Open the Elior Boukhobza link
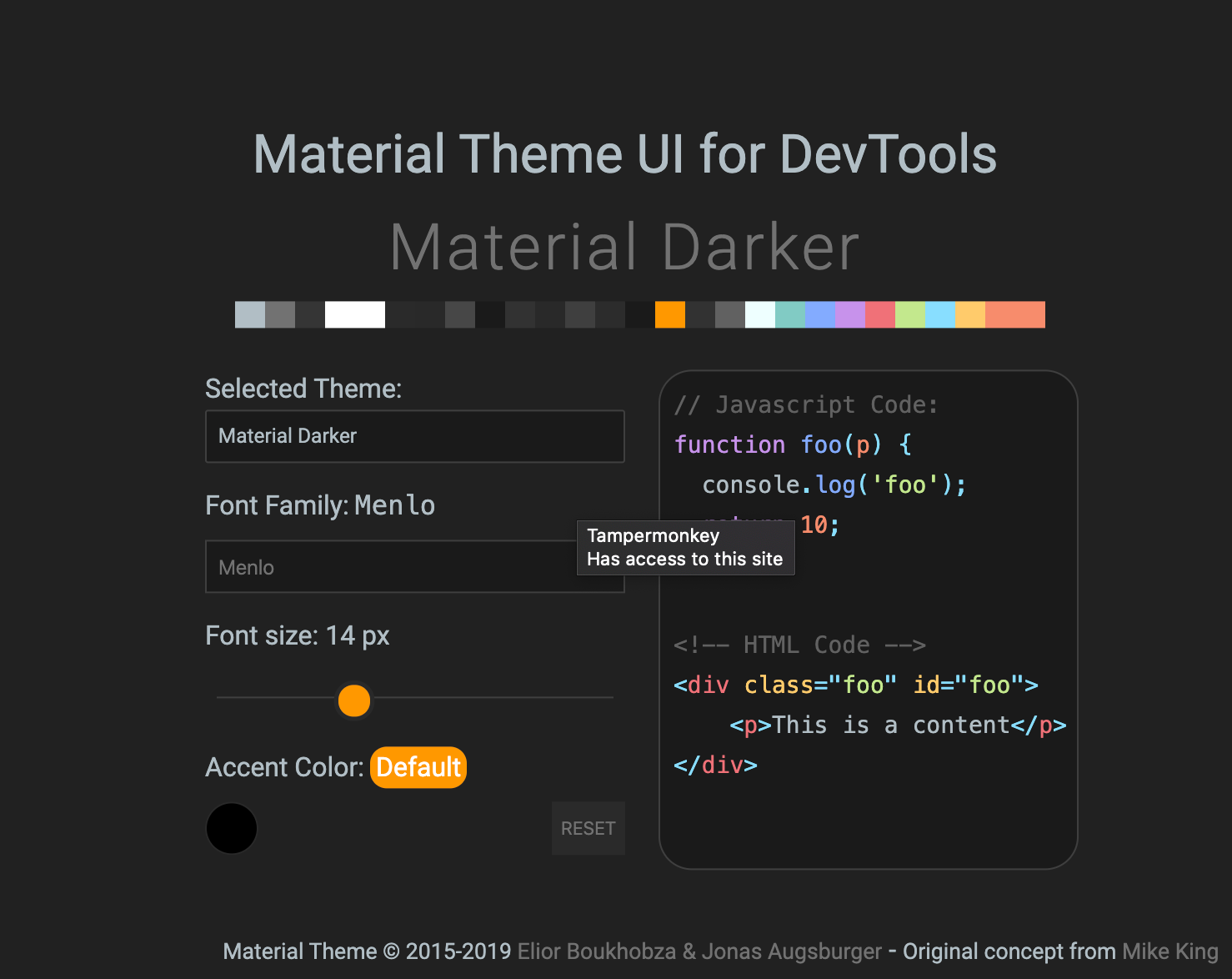 596,951
